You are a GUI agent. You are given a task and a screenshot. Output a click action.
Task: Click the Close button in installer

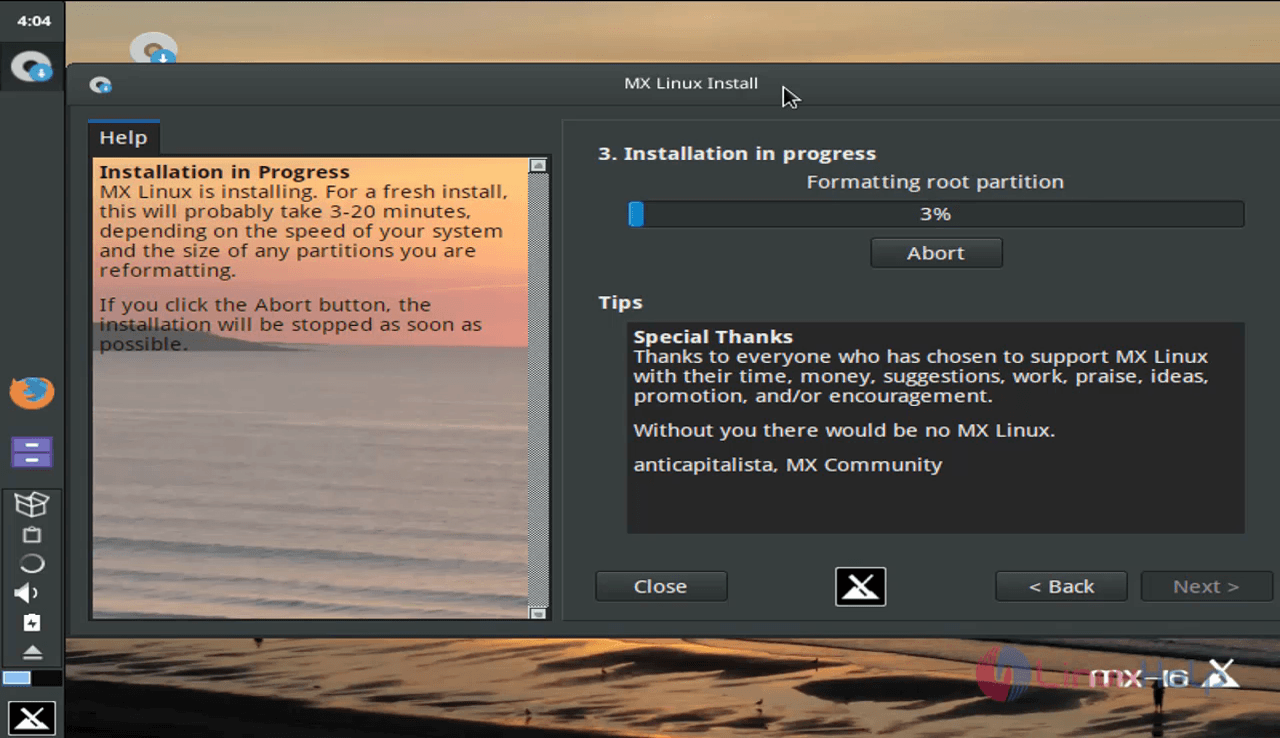point(661,587)
